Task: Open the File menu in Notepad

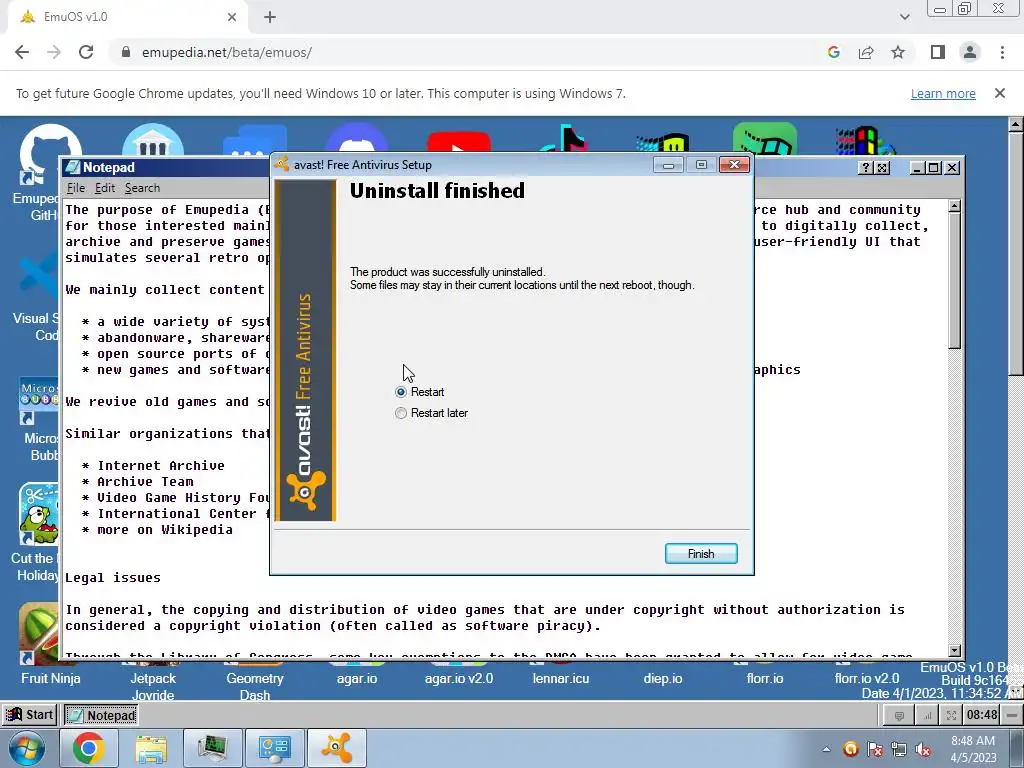Action: pyautogui.click(x=76, y=188)
